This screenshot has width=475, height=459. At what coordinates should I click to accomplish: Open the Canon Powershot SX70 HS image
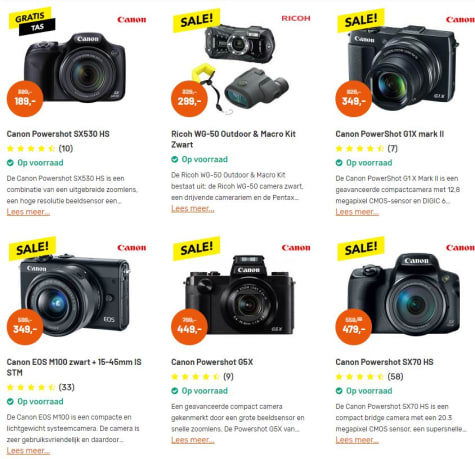(404, 294)
